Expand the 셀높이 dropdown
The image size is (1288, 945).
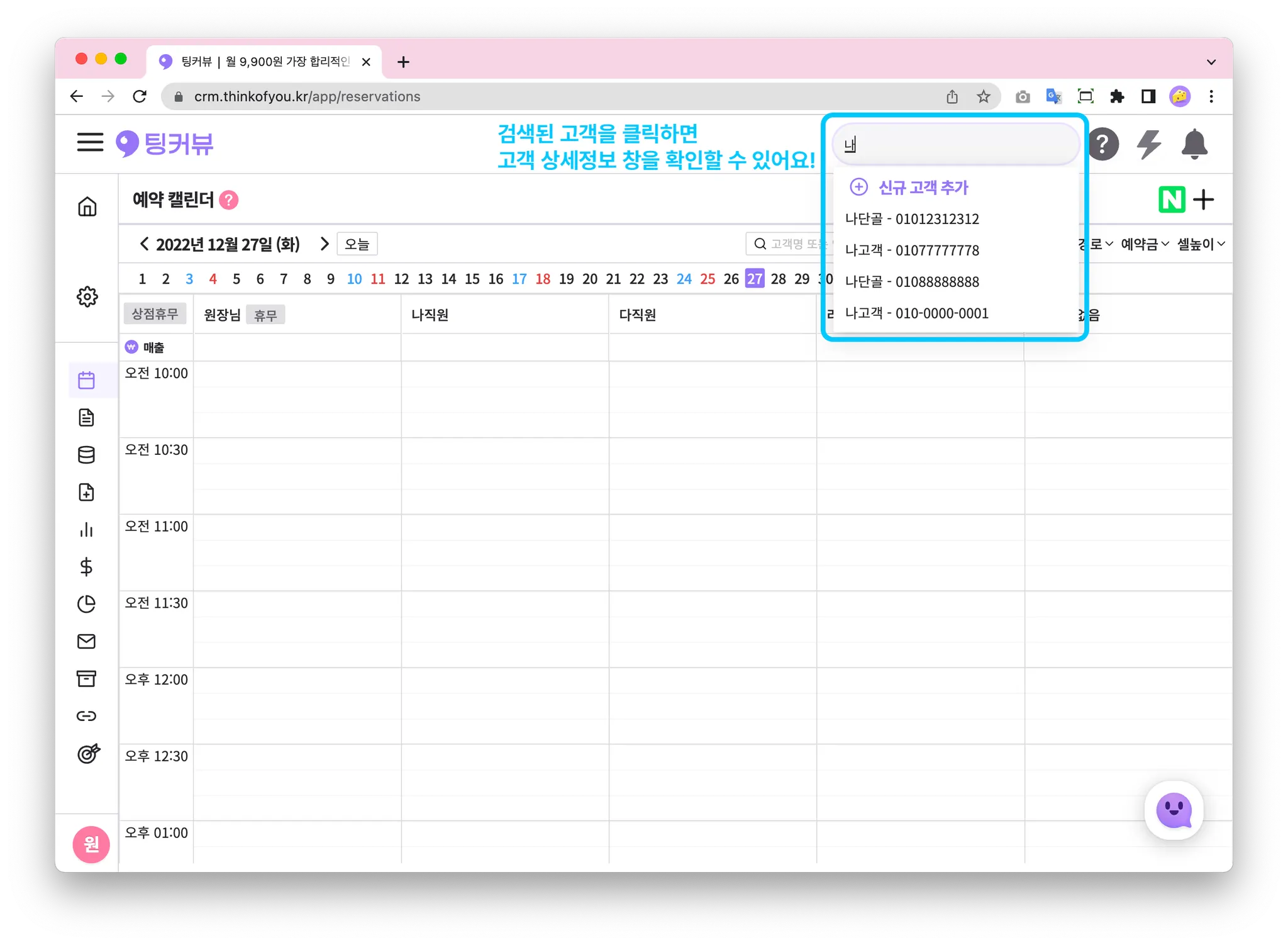click(1201, 244)
